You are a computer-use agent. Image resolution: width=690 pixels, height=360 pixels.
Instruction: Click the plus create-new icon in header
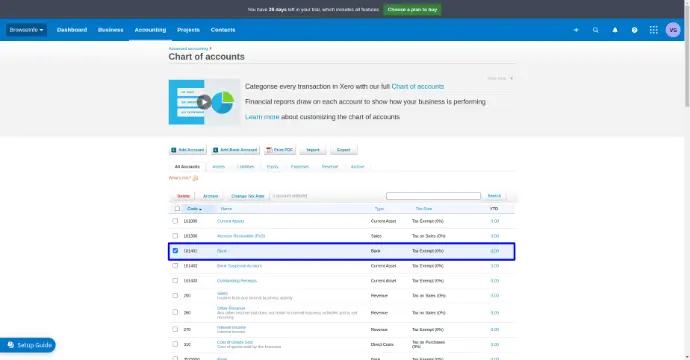(x=576, y=30)
